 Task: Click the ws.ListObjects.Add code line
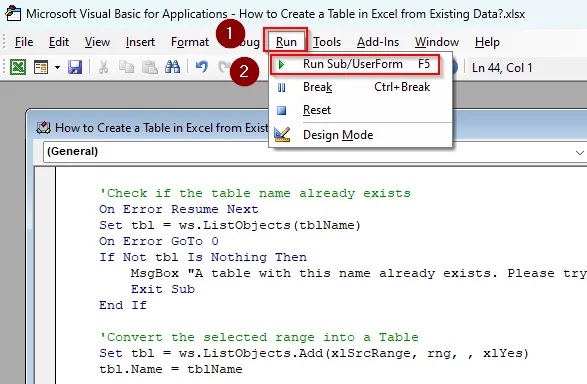tap(314, 353)
